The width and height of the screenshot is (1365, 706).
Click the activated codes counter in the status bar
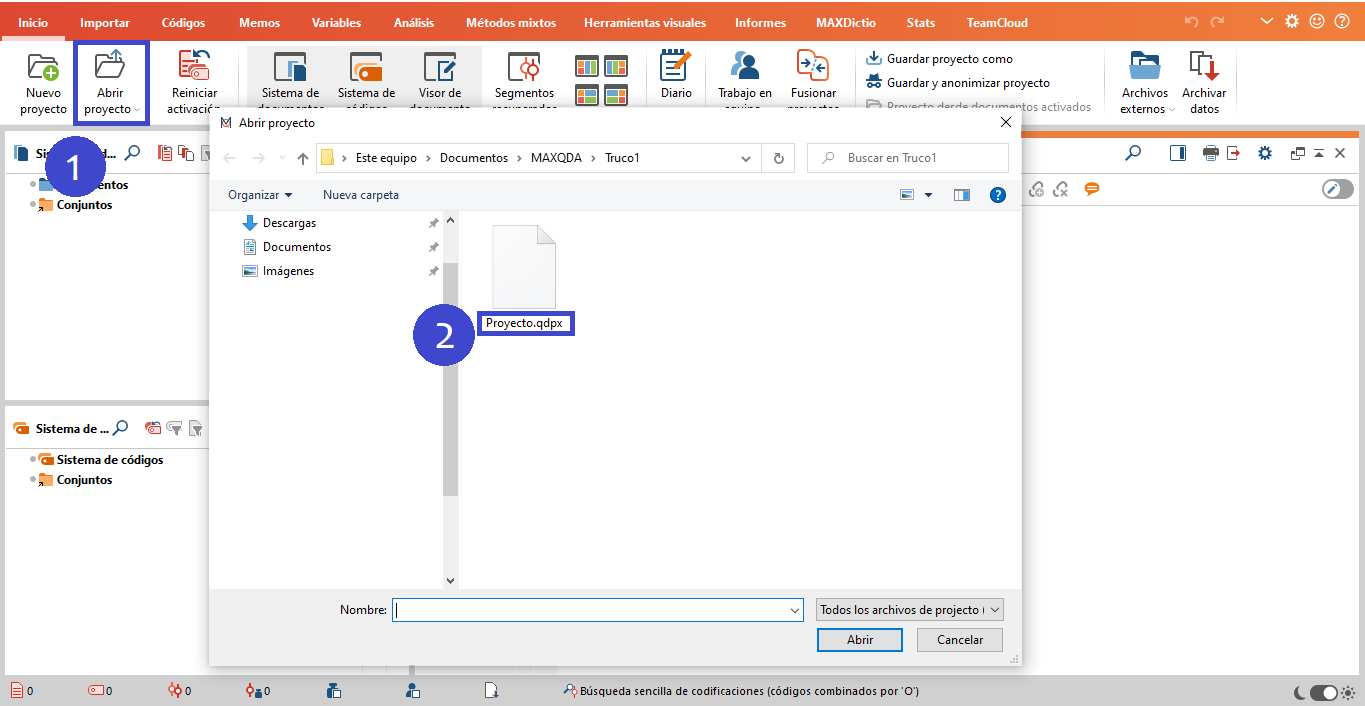point(100,690)
